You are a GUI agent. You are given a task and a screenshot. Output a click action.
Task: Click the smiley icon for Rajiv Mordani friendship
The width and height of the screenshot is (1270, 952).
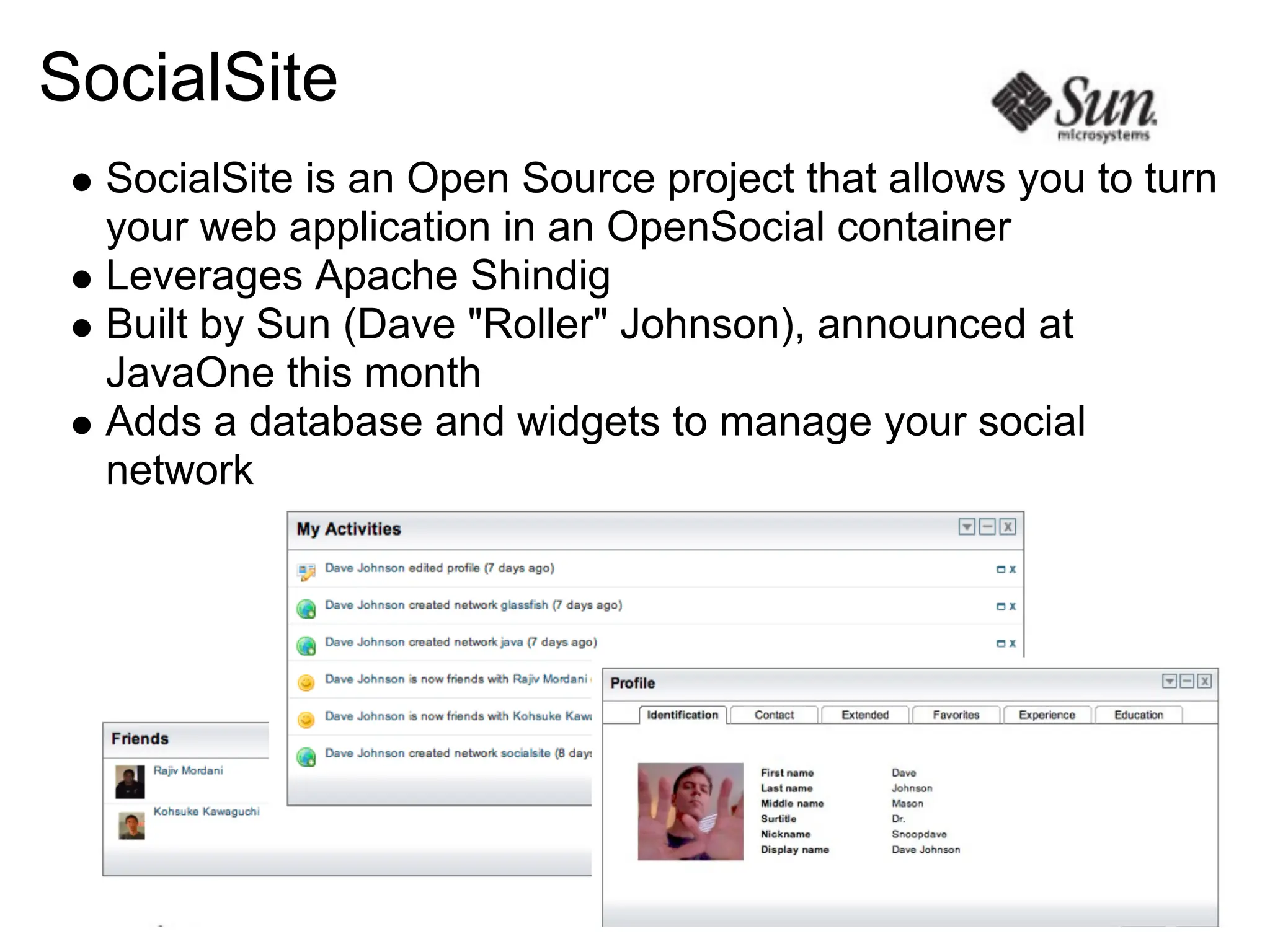coord(306,682)
